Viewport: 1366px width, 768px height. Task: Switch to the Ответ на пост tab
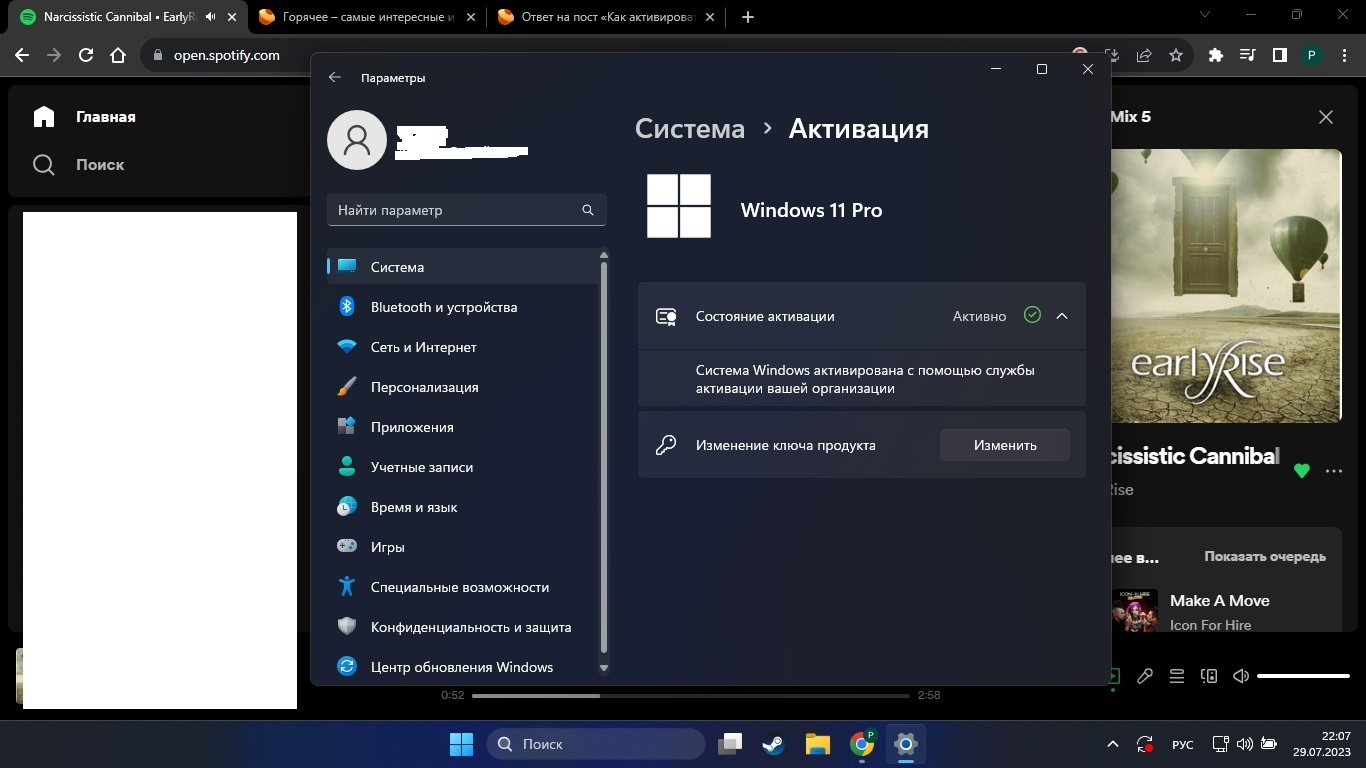click(607, 17)
